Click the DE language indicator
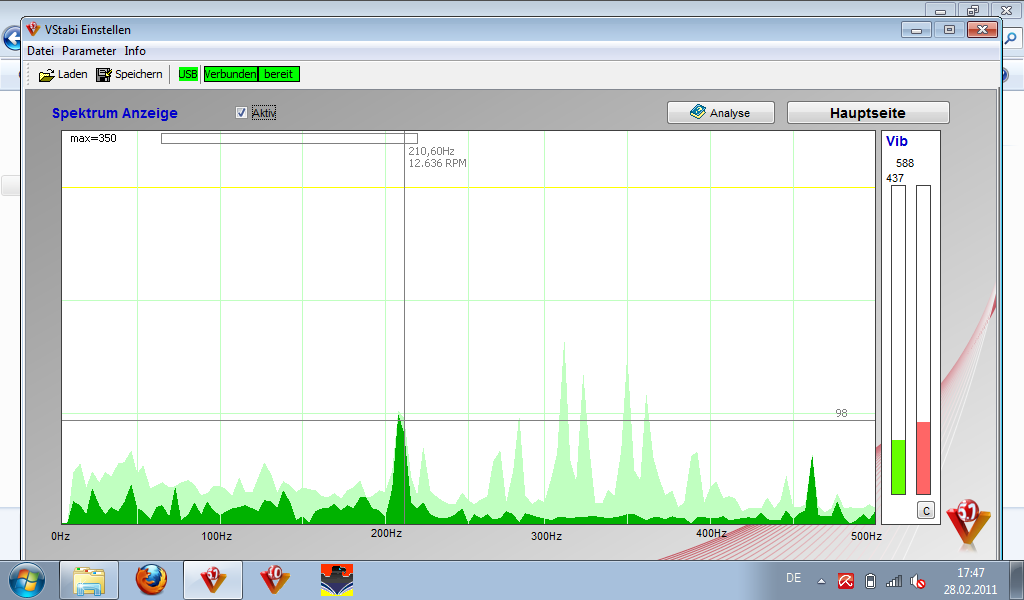This screenshot has height=600, width=1024. point(793,578)
